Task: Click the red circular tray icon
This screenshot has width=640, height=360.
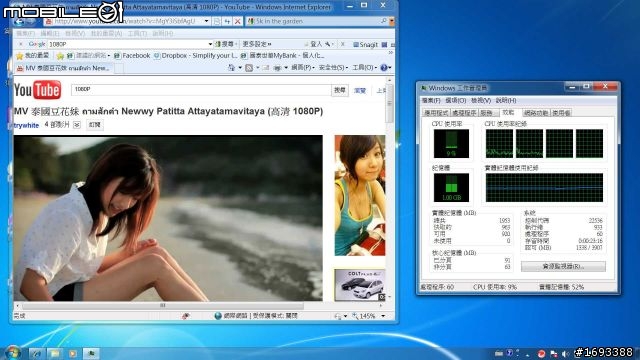Action: click(x=542, y=353)
